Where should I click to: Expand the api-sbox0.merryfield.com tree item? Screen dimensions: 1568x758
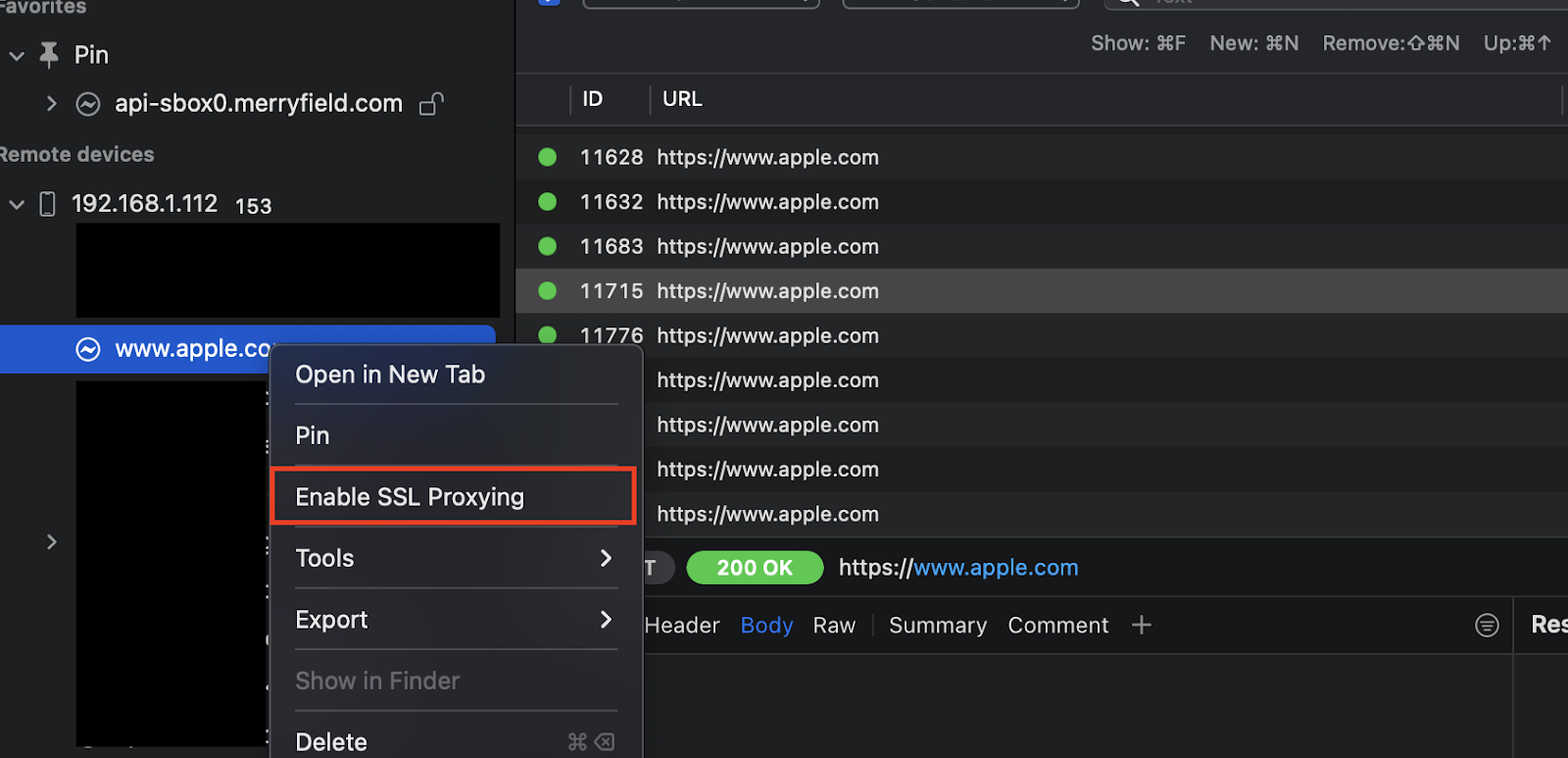point(52,103)
